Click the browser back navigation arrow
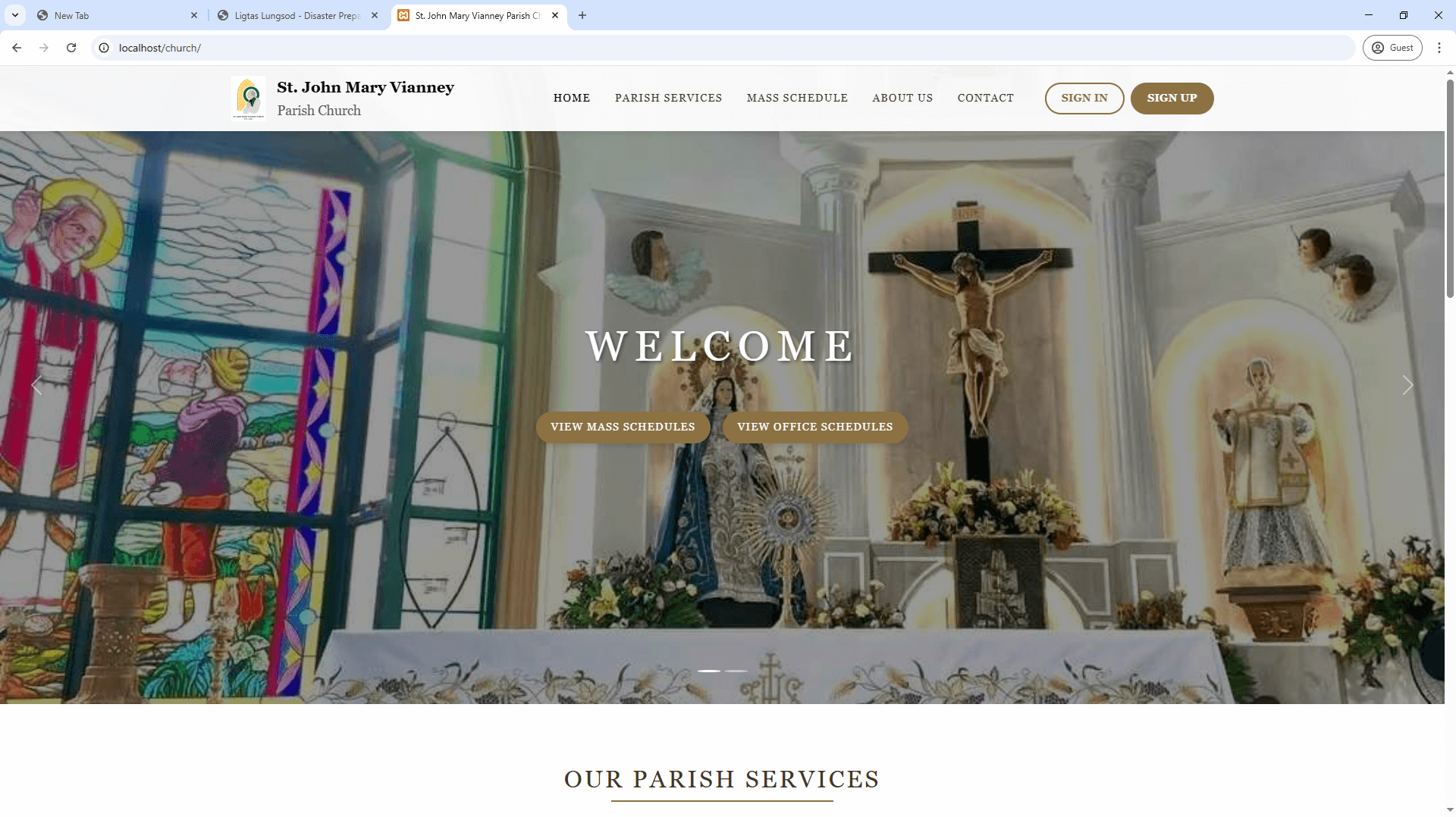The height and width of the screenshot is (817, 1456). (x=17, y=47)
